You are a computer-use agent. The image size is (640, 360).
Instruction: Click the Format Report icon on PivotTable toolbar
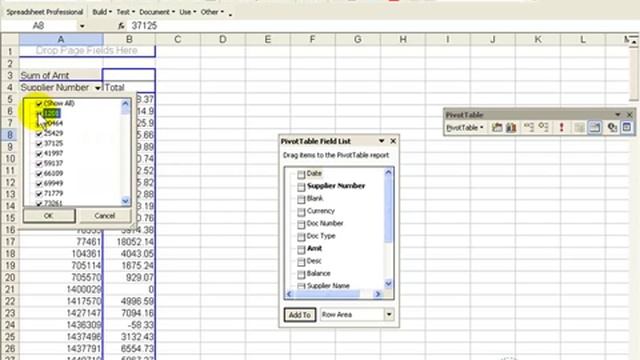click(x=497, y=128)
